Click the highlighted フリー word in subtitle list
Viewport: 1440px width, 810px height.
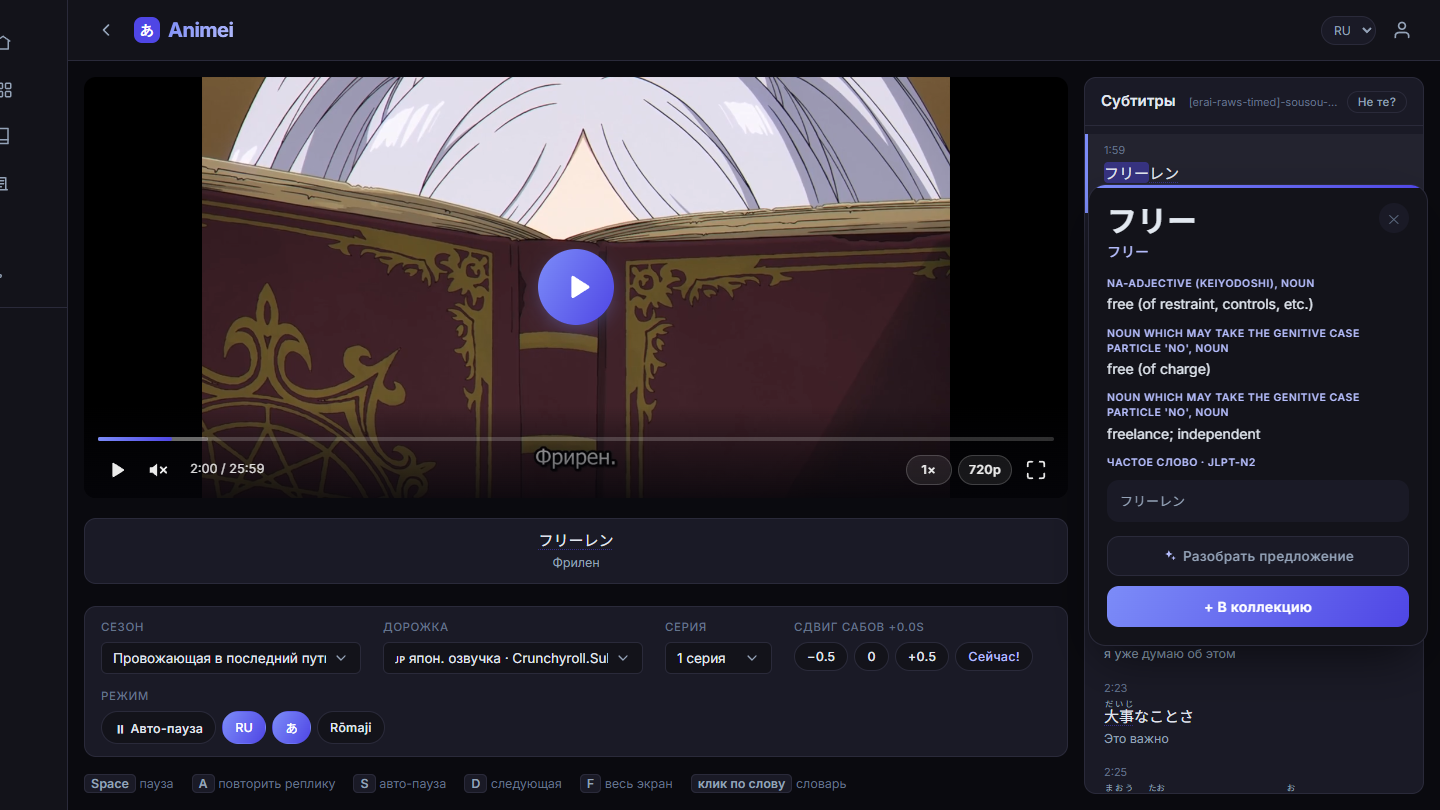point(1127,173)
